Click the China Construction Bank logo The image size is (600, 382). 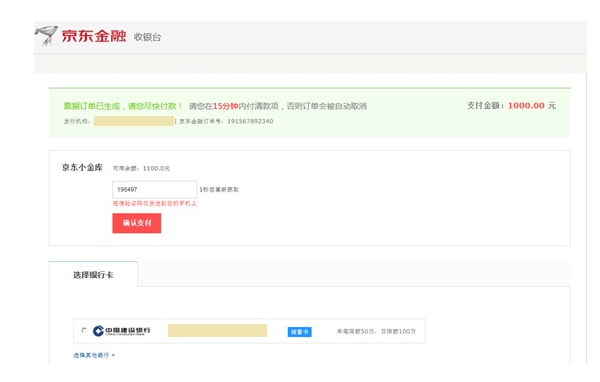tap(122, 331)
